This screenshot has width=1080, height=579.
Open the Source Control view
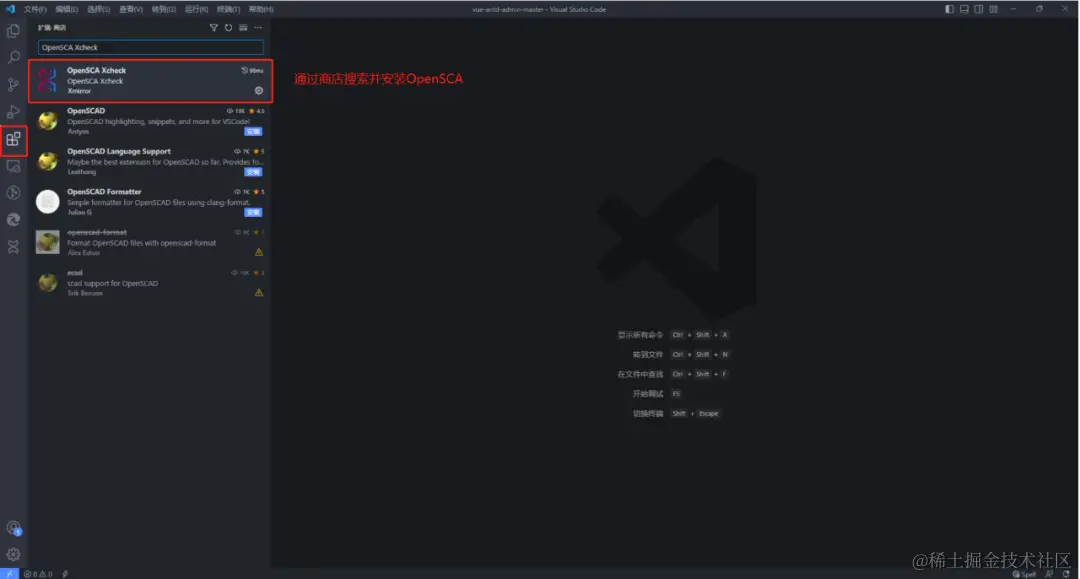13,85
